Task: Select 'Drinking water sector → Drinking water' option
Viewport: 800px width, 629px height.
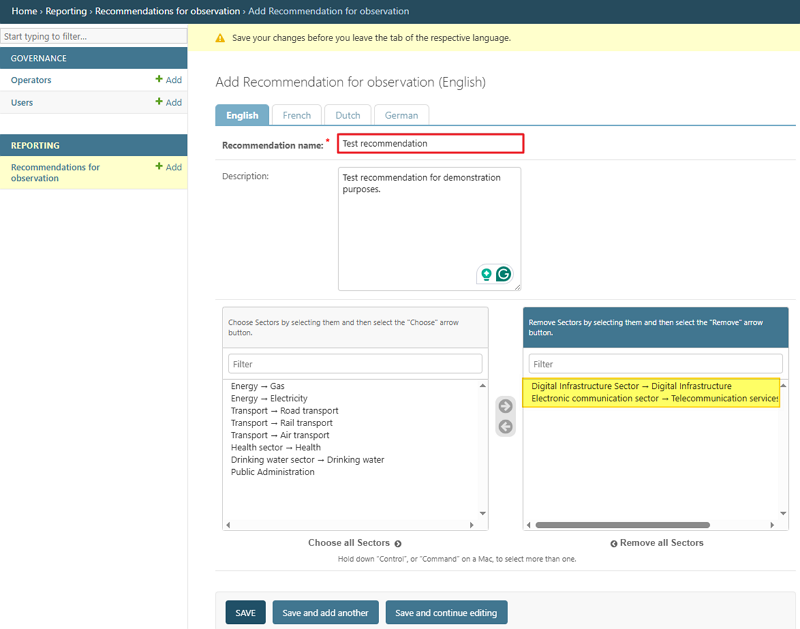Action: [308, 460]
